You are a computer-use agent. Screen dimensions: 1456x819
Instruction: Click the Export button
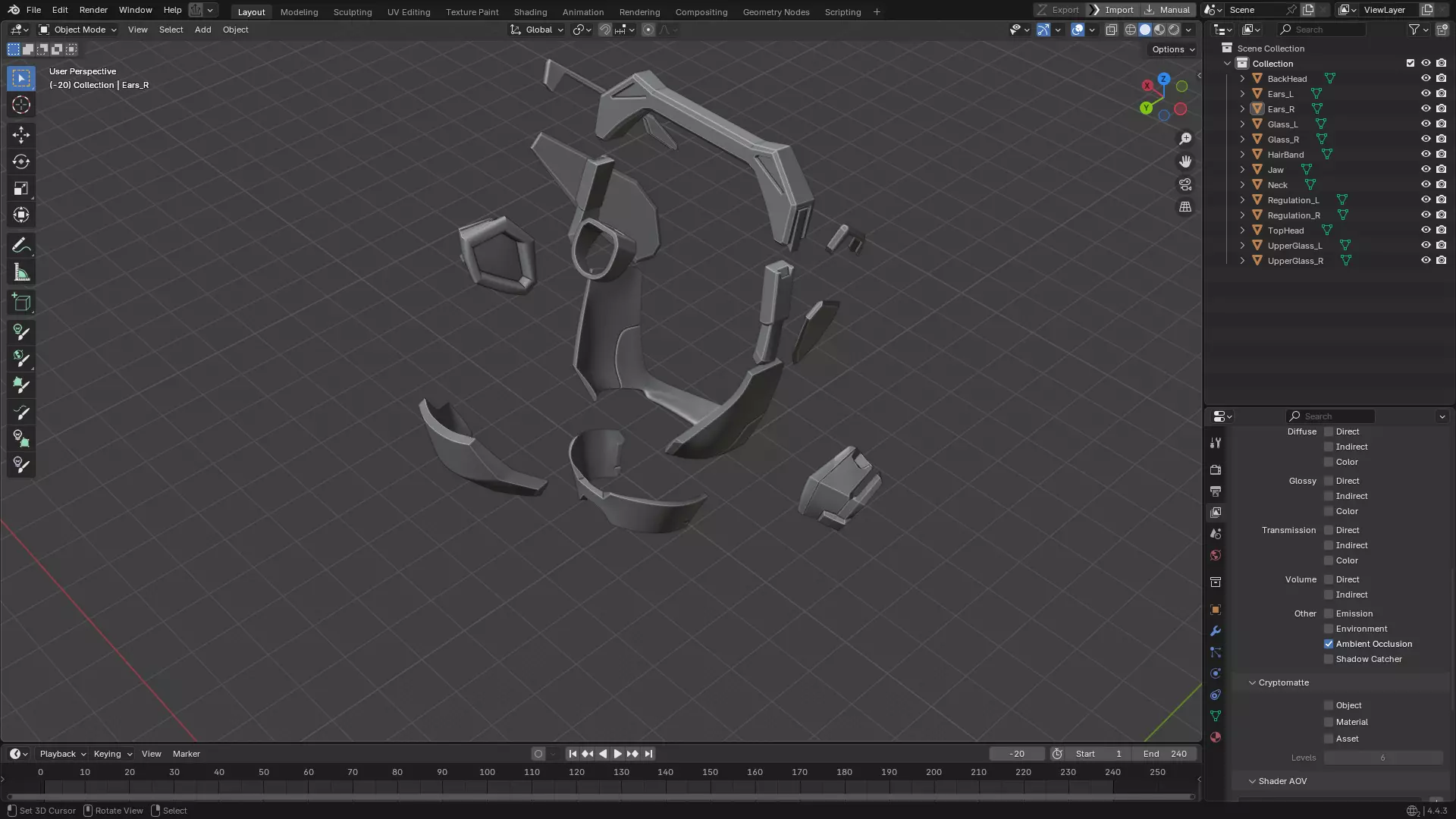(1058, 10)
